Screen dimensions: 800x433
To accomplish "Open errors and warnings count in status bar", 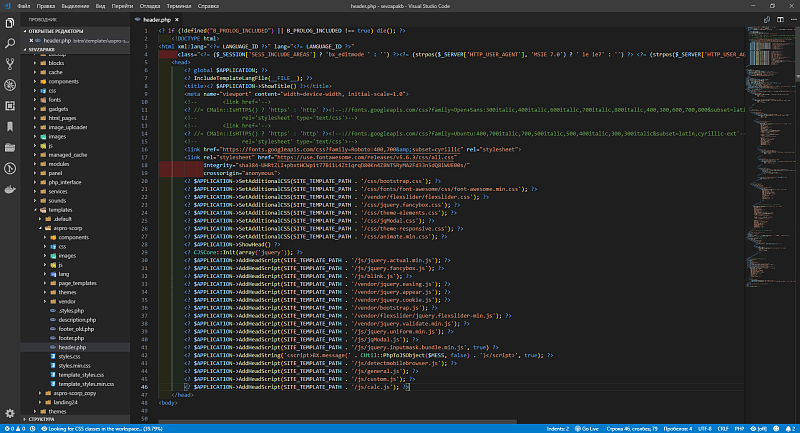I will click(x=14, y=429).
